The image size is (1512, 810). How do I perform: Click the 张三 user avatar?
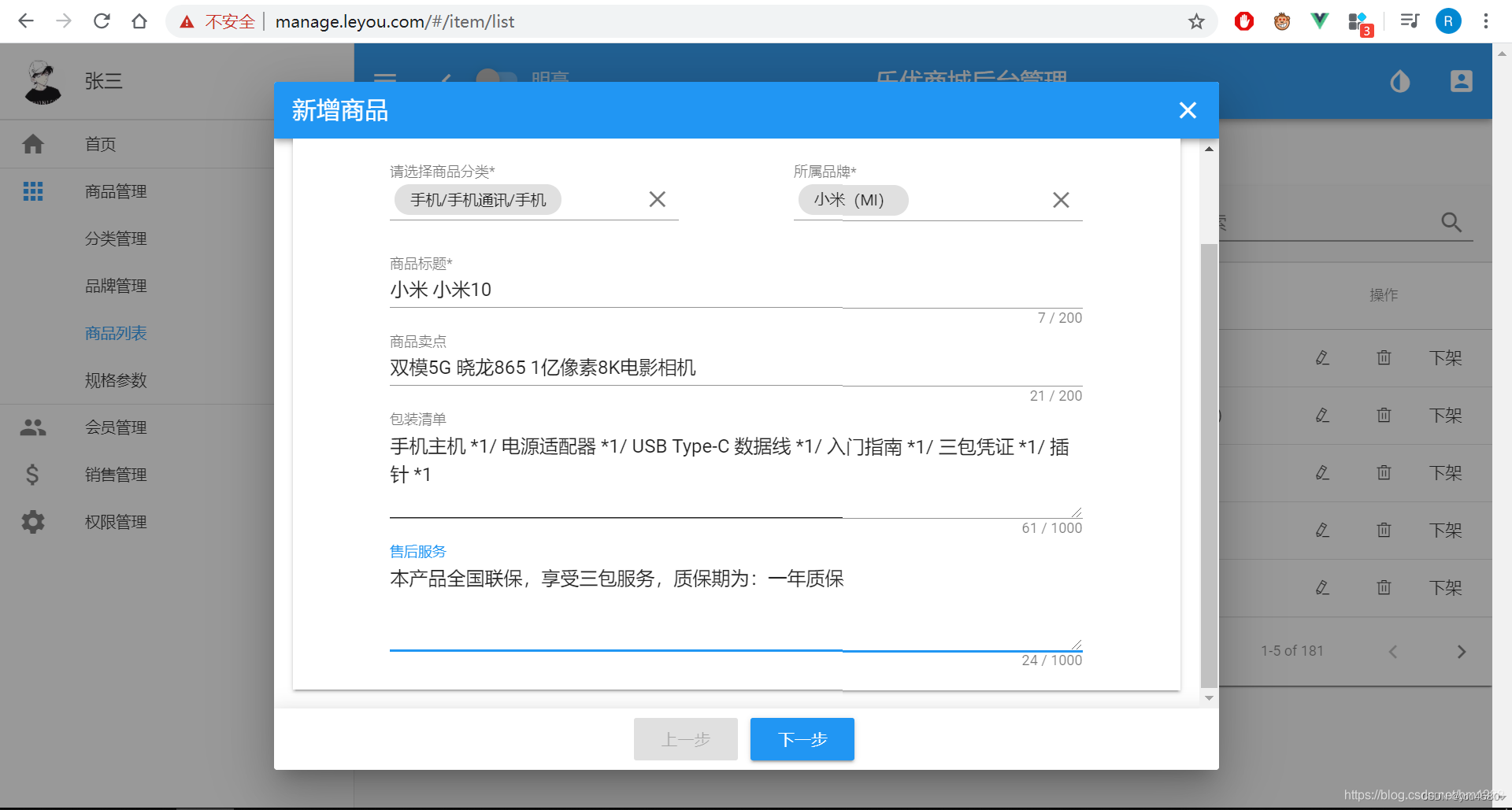point(43,82)
